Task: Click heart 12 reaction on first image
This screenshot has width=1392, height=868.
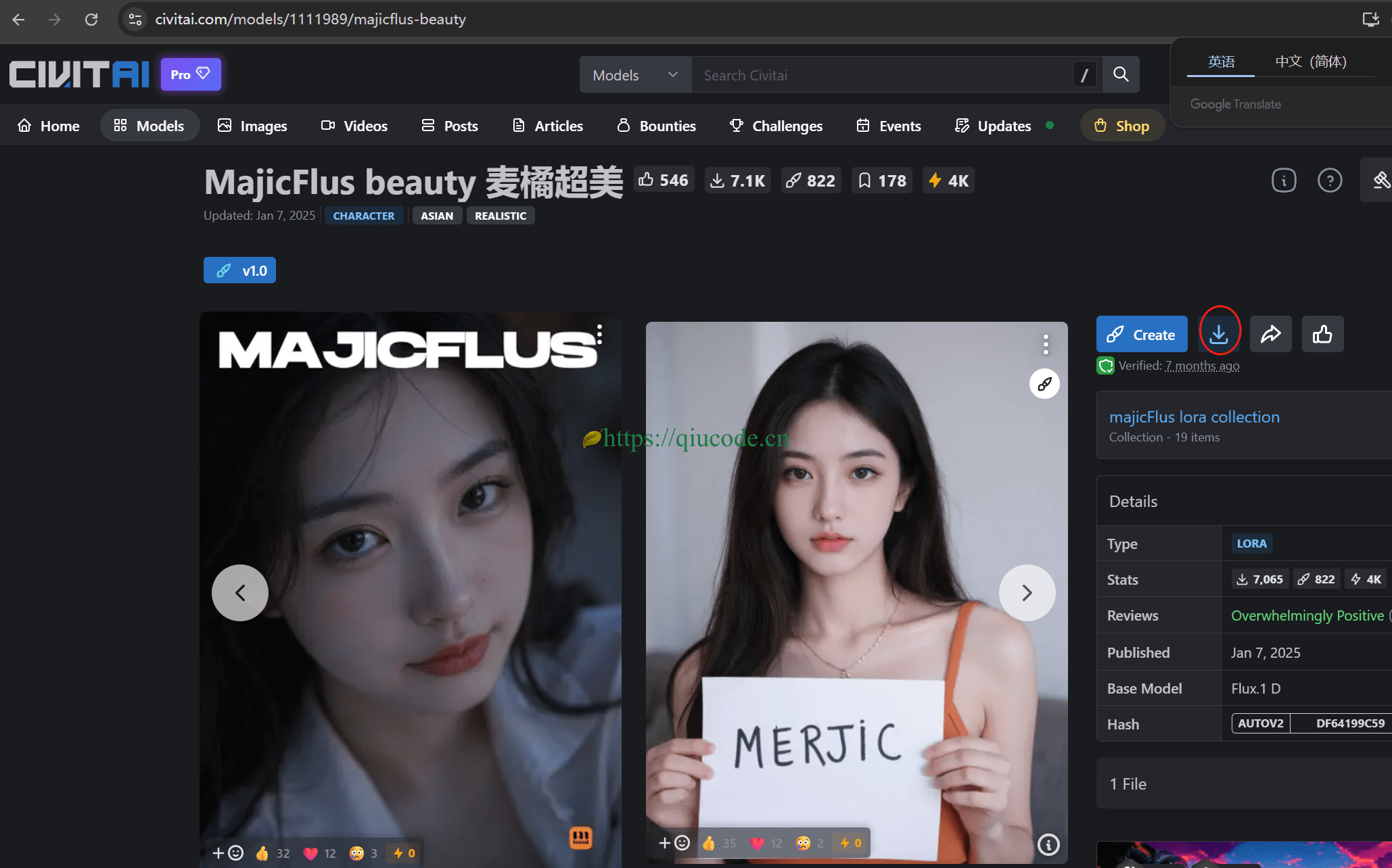Action: 320,853
